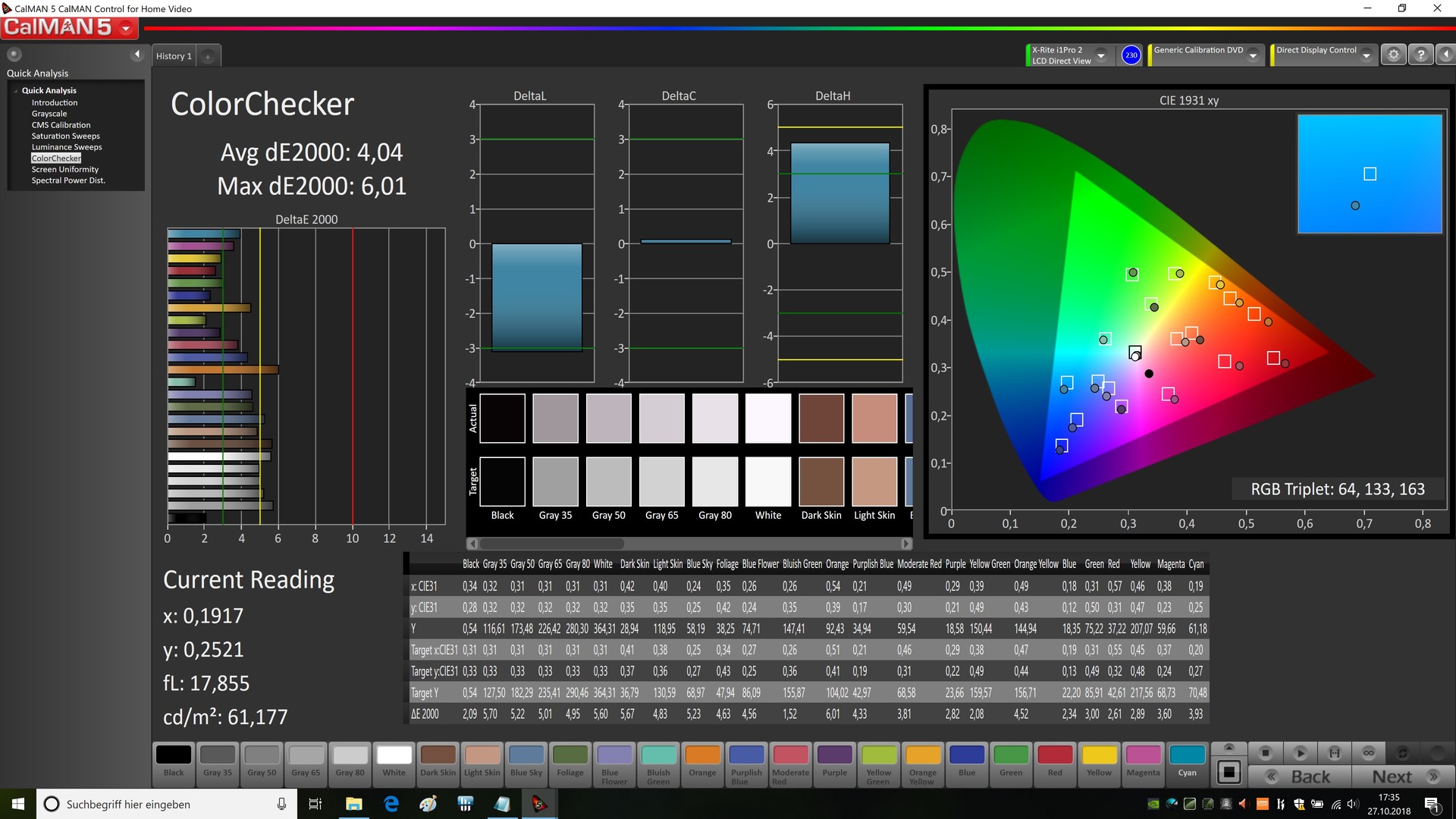This screenshot has height=819, width=1456.
Task: Expand the Direct Display Control dropdown
Action: [x=1366, y=55]
